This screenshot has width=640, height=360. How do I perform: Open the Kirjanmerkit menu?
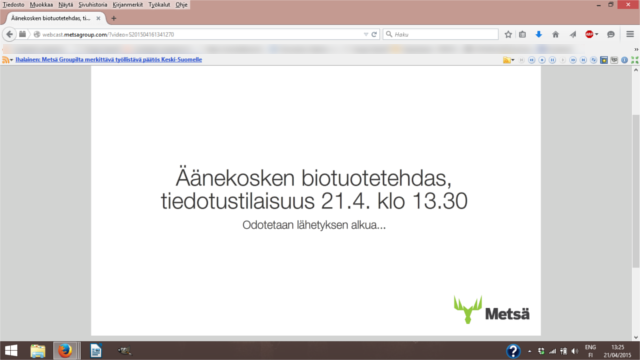[128, 4]
